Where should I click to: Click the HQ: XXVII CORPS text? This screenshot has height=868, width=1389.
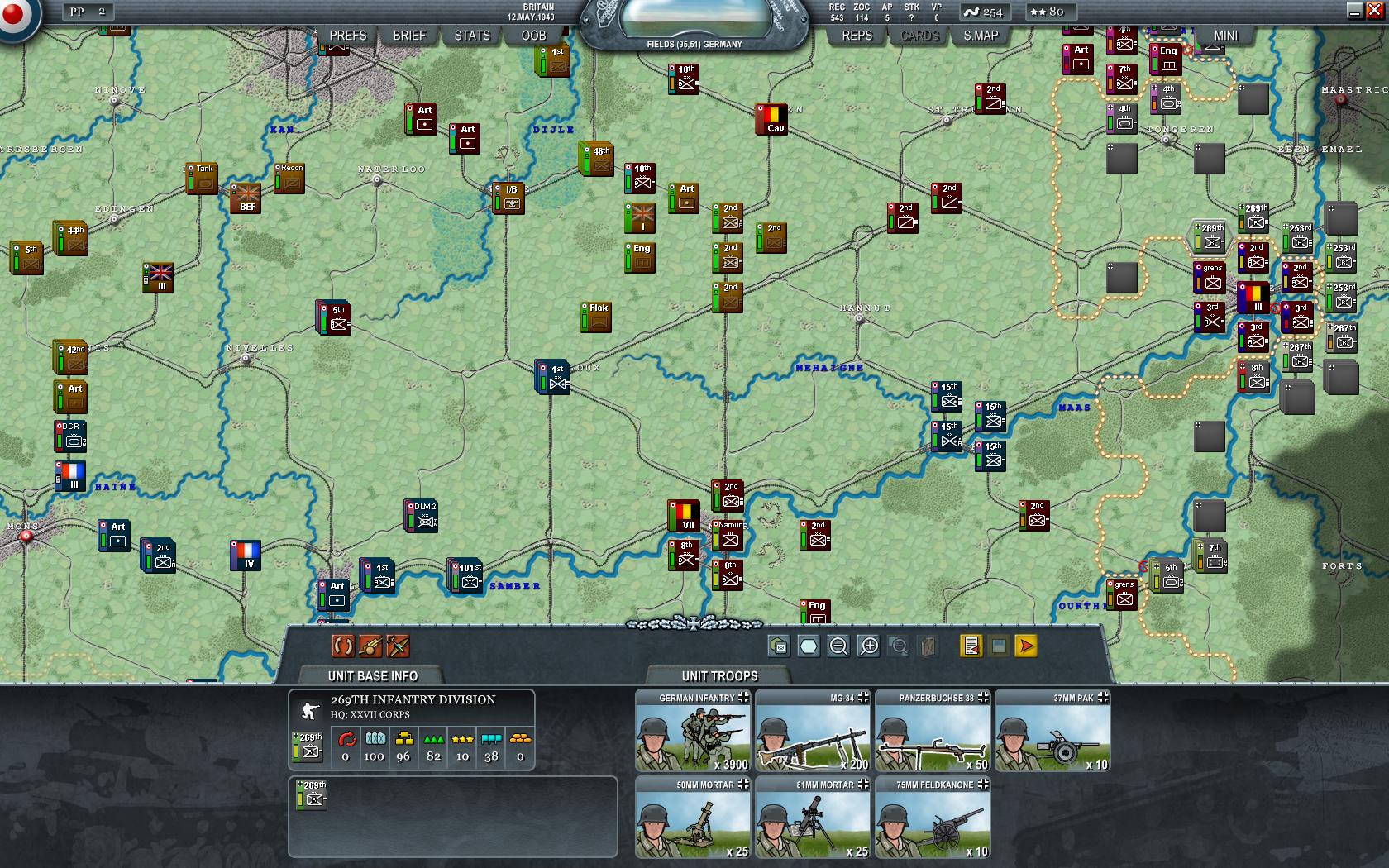(370, 715)
